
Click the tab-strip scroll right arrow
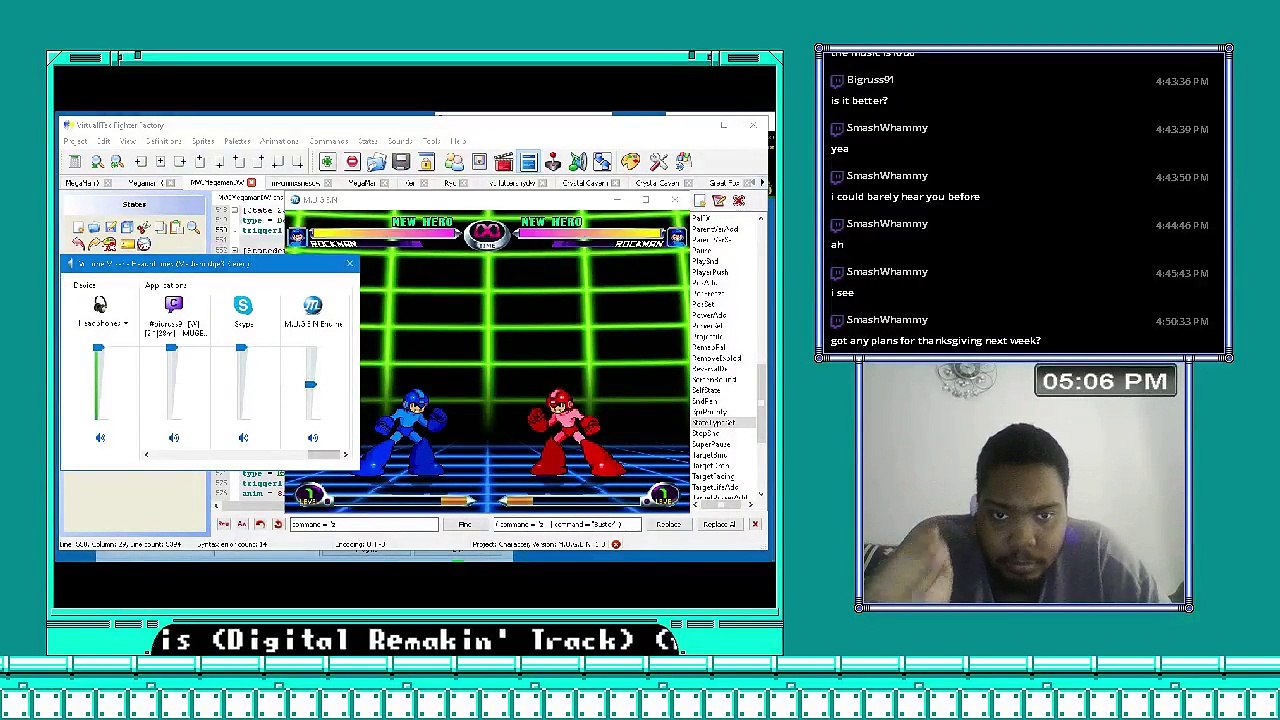pyautogui.click(x=762, y=183)
